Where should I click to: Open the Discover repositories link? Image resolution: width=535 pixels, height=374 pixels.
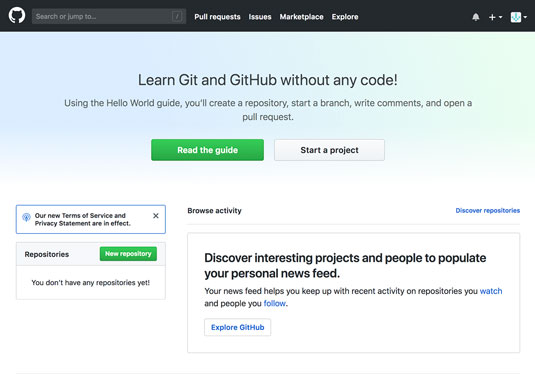(x=488, y=211)
